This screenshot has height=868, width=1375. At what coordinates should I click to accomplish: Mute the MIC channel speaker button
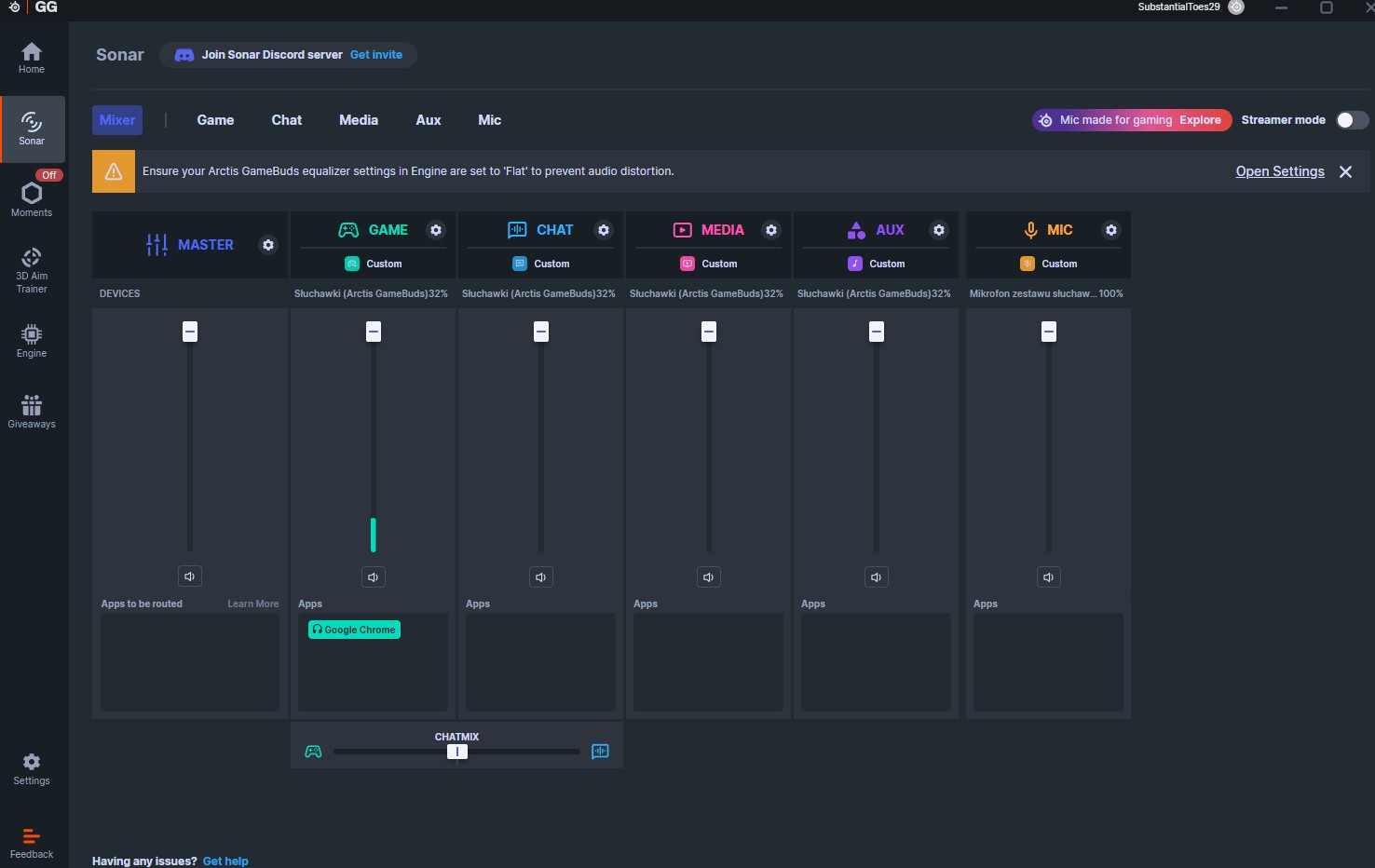pos(1048,577)
